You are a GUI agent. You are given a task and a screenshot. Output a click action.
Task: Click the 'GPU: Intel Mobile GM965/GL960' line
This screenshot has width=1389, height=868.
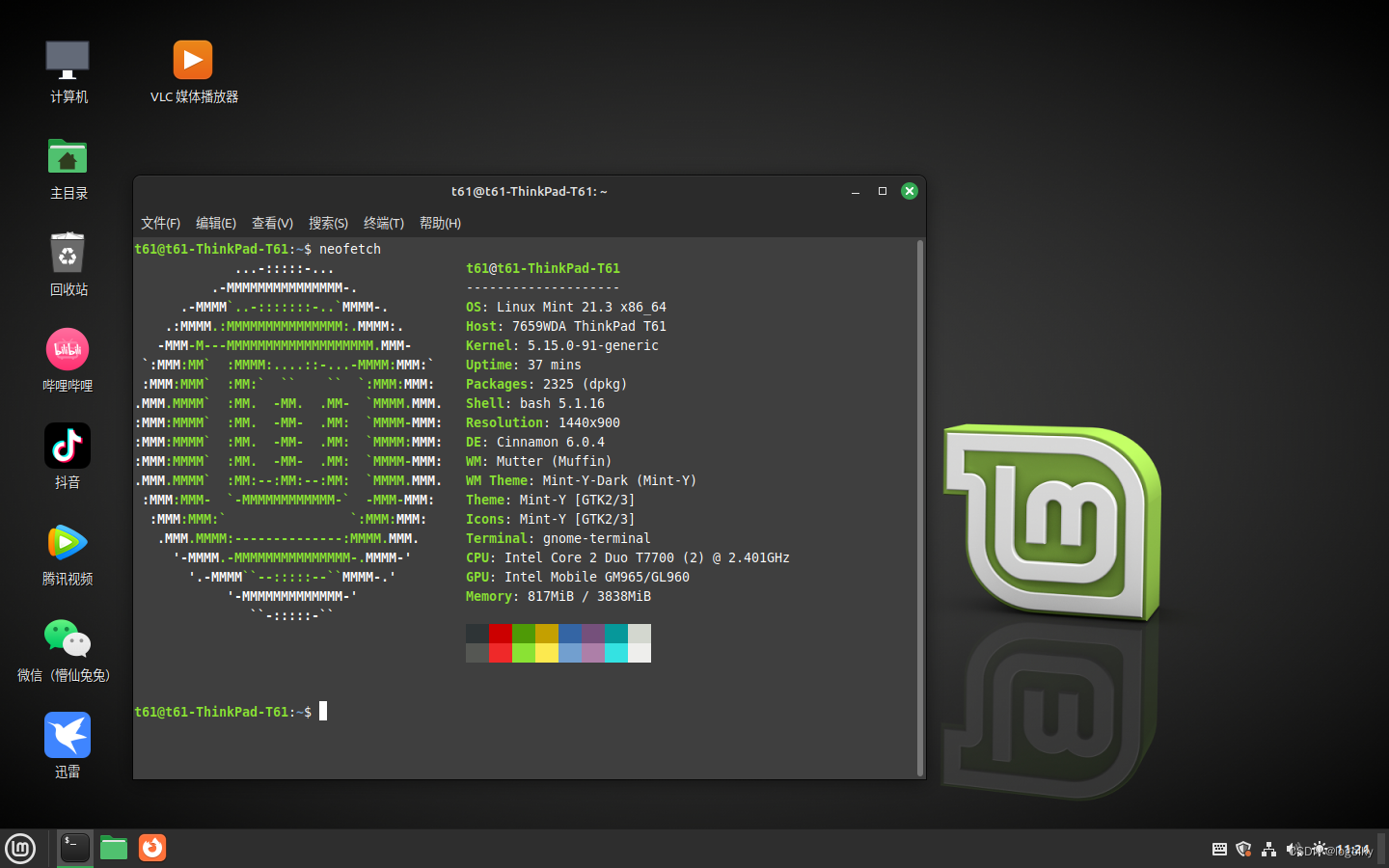pyautogui.click(x=578, y=577)
